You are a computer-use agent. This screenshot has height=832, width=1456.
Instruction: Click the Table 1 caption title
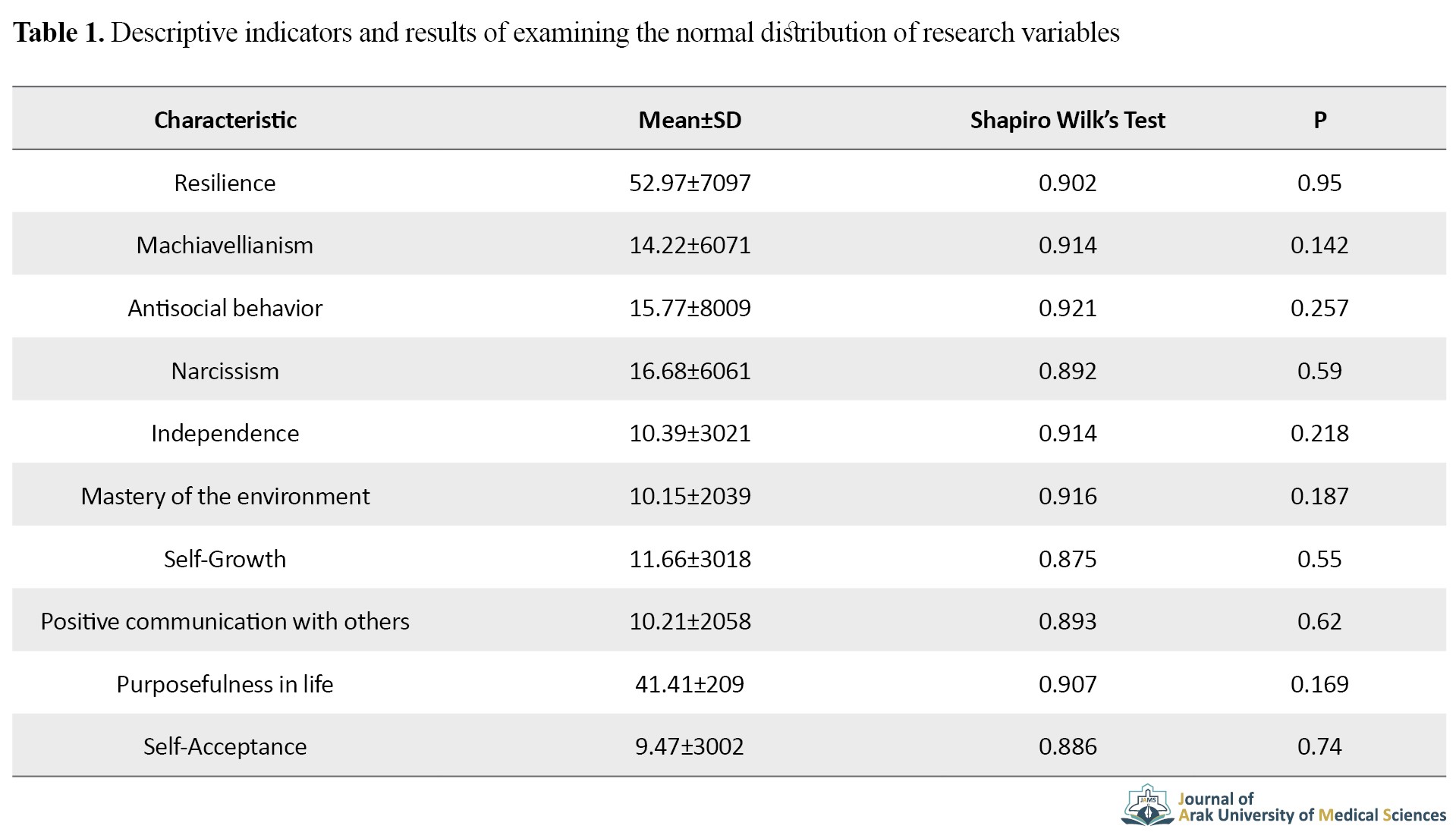[x=566, y=33]
